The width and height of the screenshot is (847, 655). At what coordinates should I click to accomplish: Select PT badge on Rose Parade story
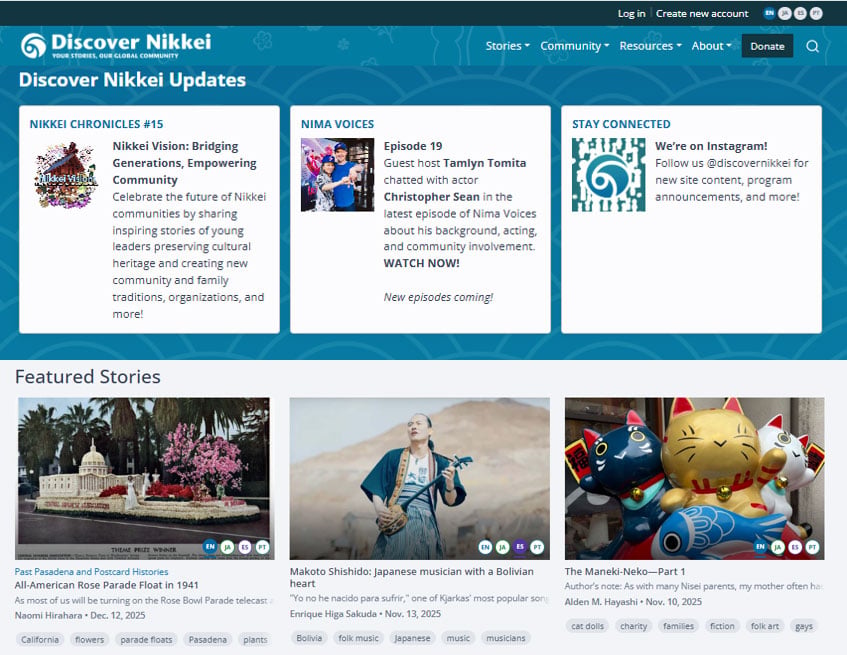coord(262,546)
